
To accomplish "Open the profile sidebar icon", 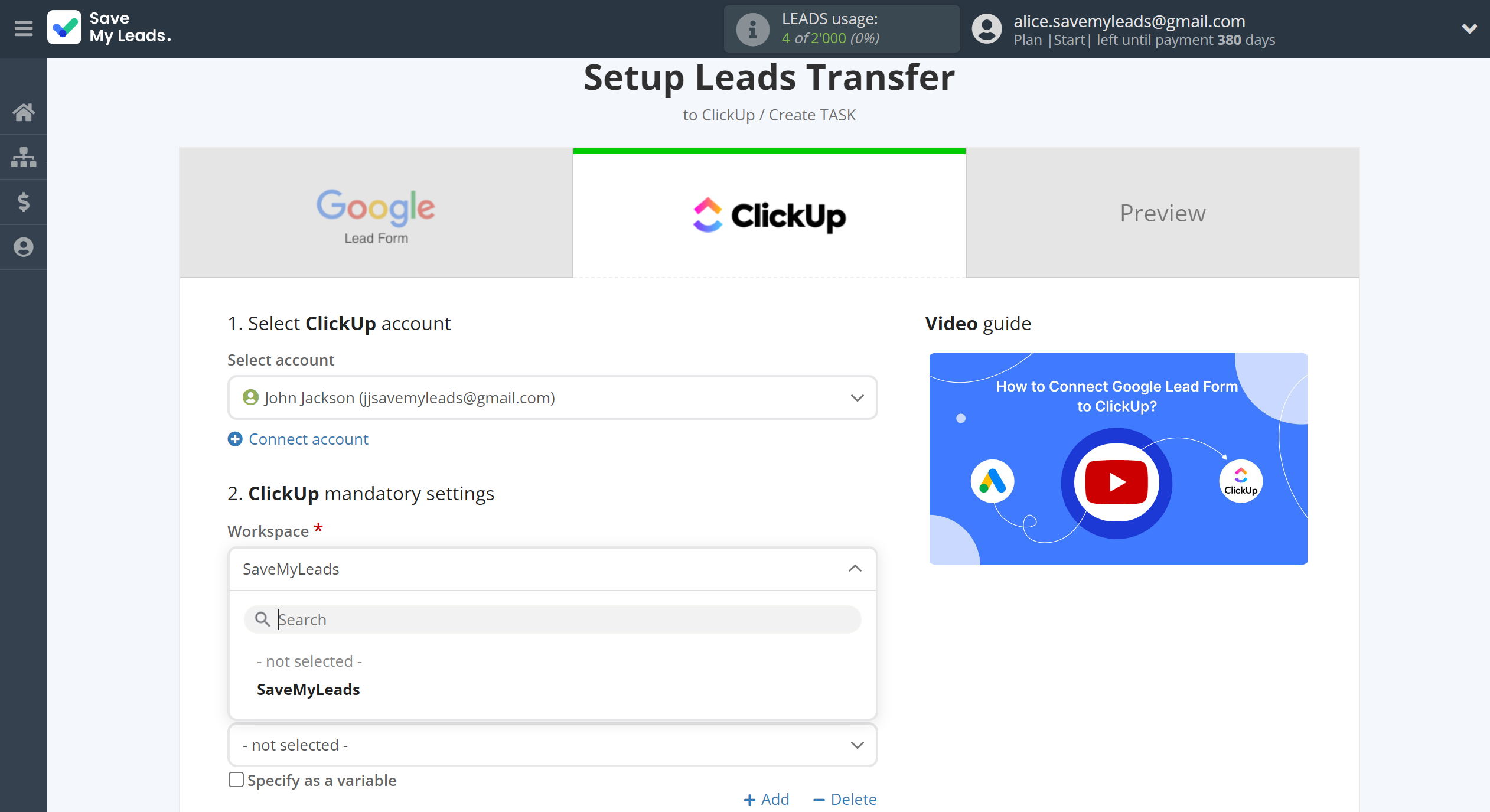I will [x=24, y=247].
